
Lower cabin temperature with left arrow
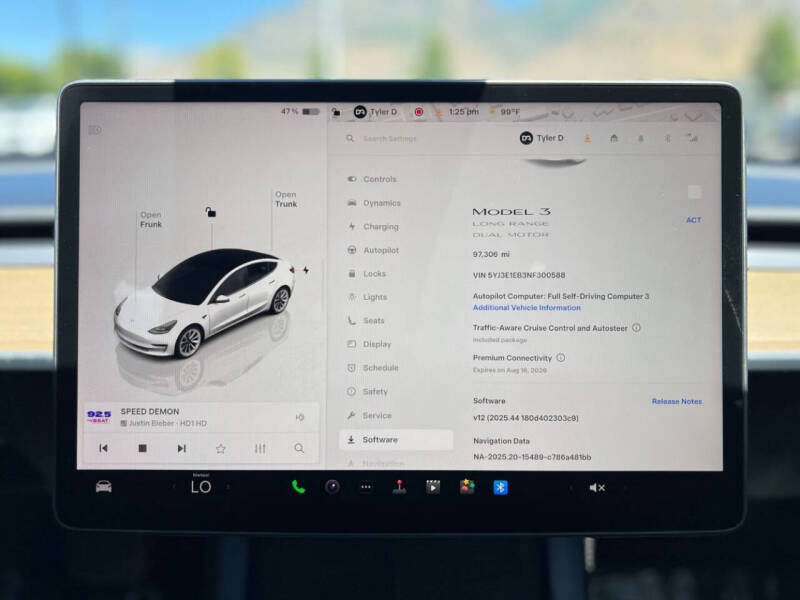coord(173,487)
